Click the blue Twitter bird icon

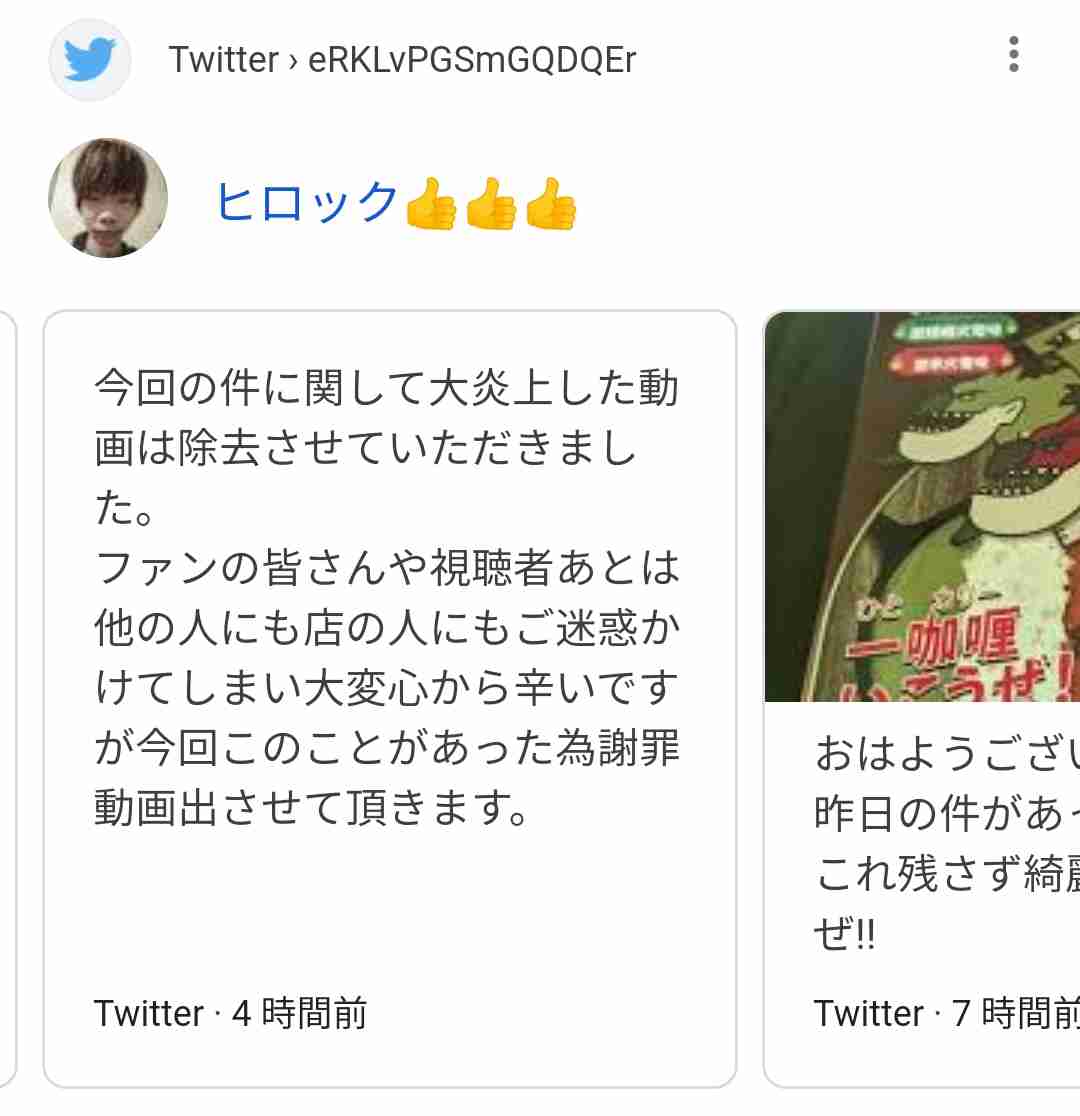click(x=90, y=59)
